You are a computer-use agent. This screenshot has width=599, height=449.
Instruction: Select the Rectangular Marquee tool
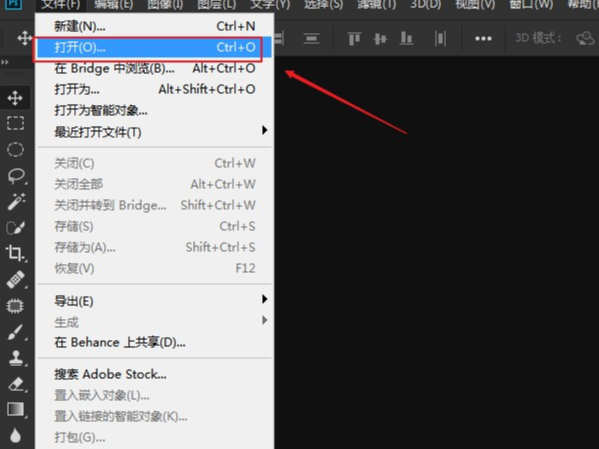(15, 123)
